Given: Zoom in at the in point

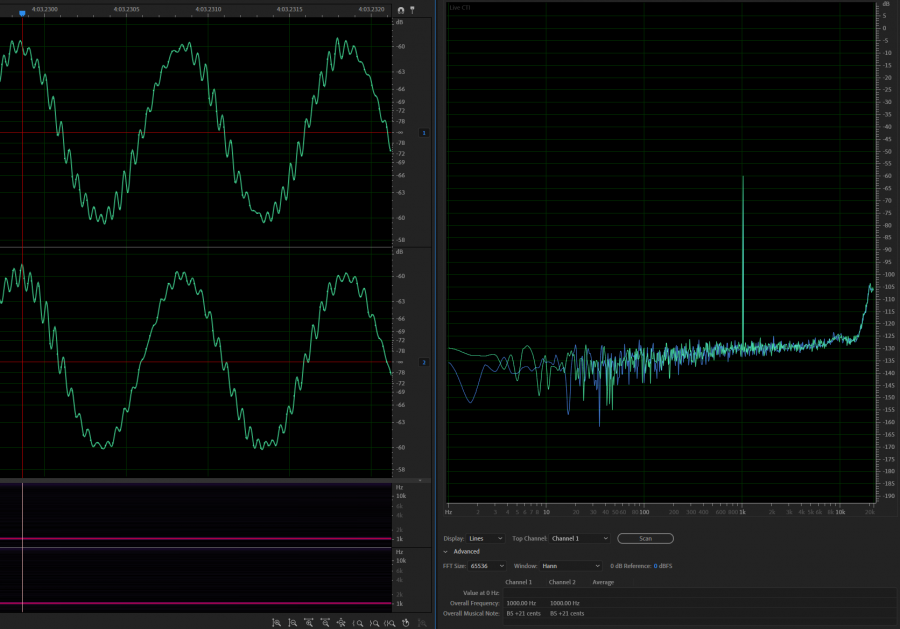Looking at the screenshot, I should [357, 622].
